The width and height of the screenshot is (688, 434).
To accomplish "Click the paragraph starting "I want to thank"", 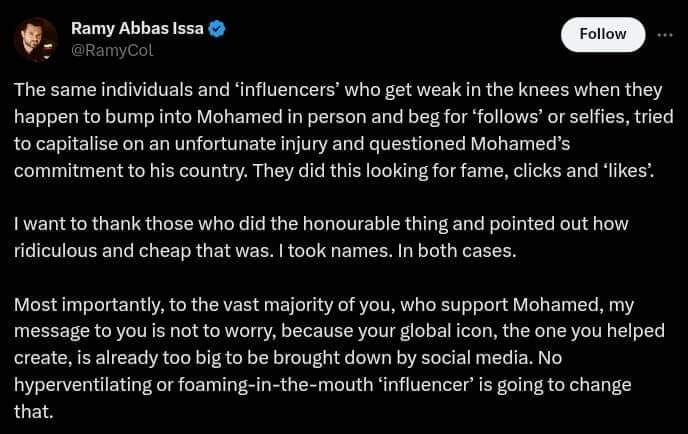I will 321,237.
